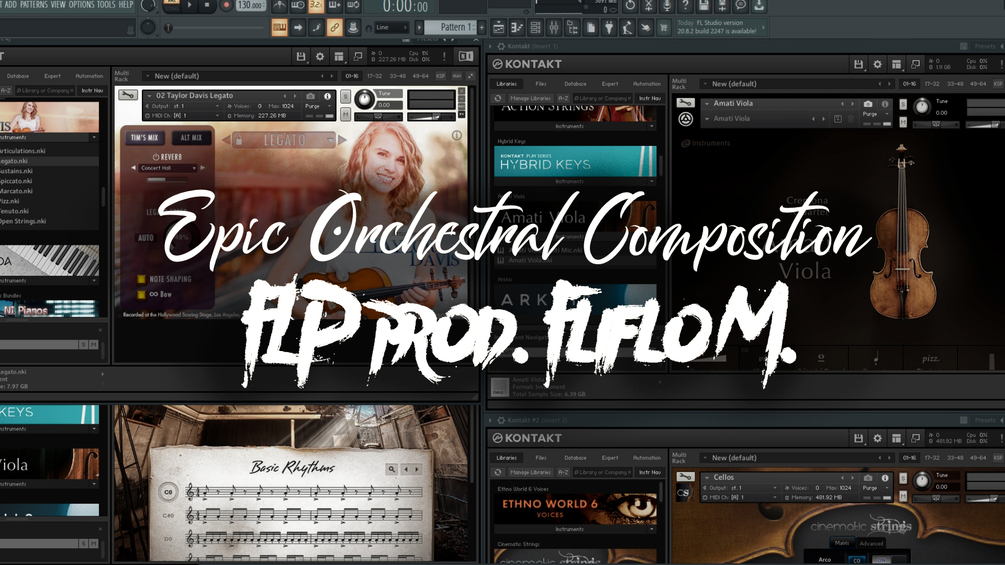Toggle the orange link icon in FL toolbar
Viewport: 1005px width, 565px height.
pyautogui.click(x=334, y=28)
